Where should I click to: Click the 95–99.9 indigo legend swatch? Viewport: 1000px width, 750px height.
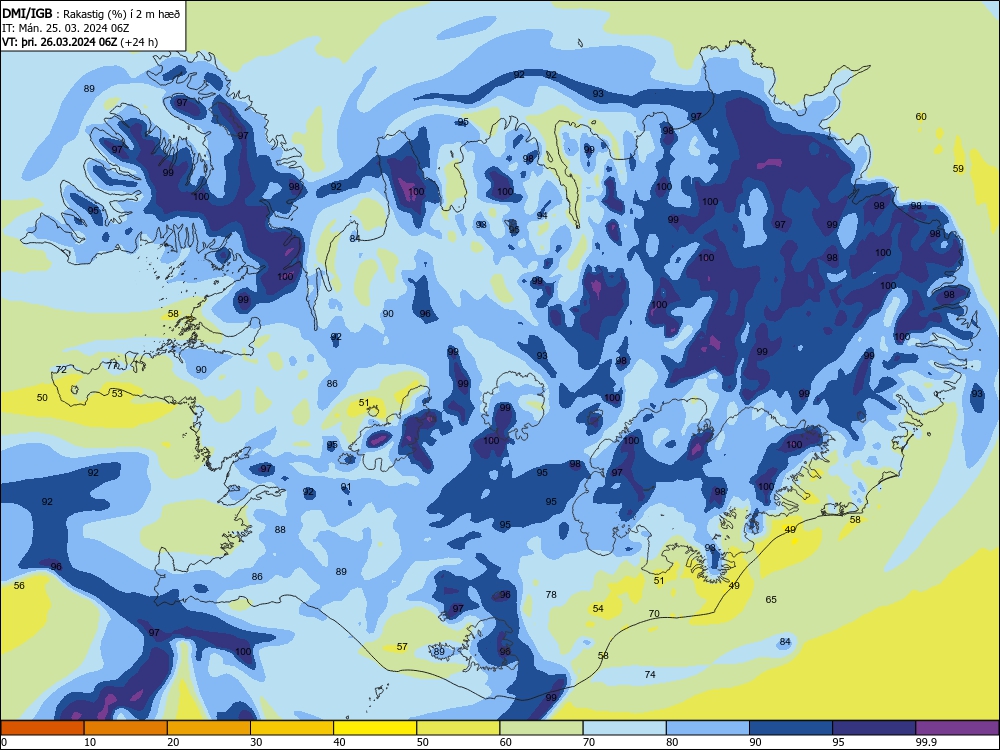(x=874, y=728)
